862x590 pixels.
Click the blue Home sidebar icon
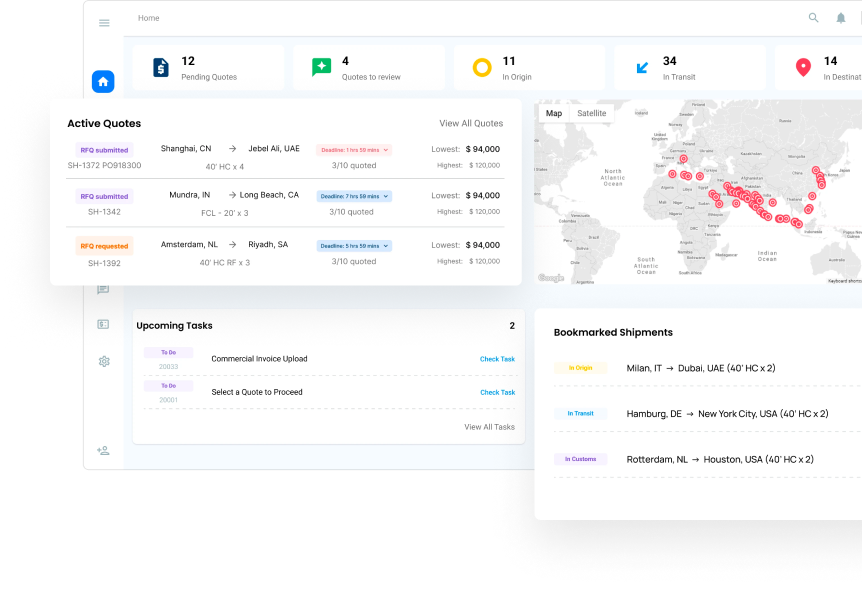coord(103,82)
